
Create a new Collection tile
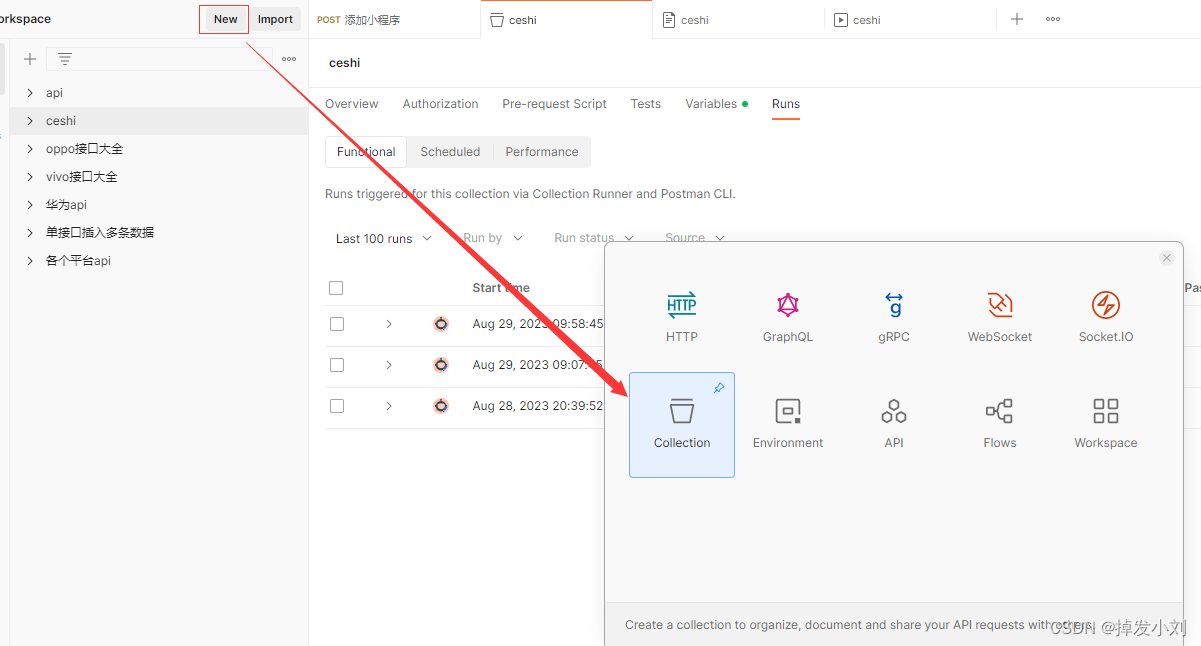tap(682, 425)
